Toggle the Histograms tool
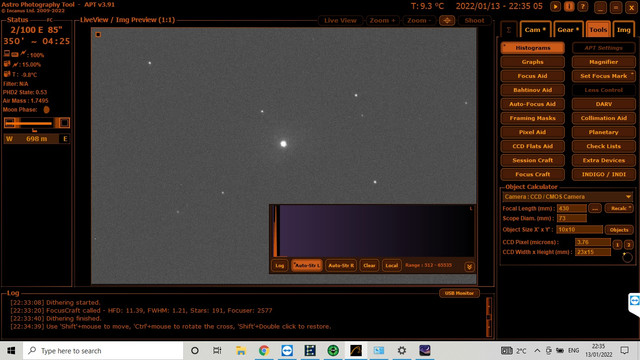The image size is (640, 360). pos(533,48)
